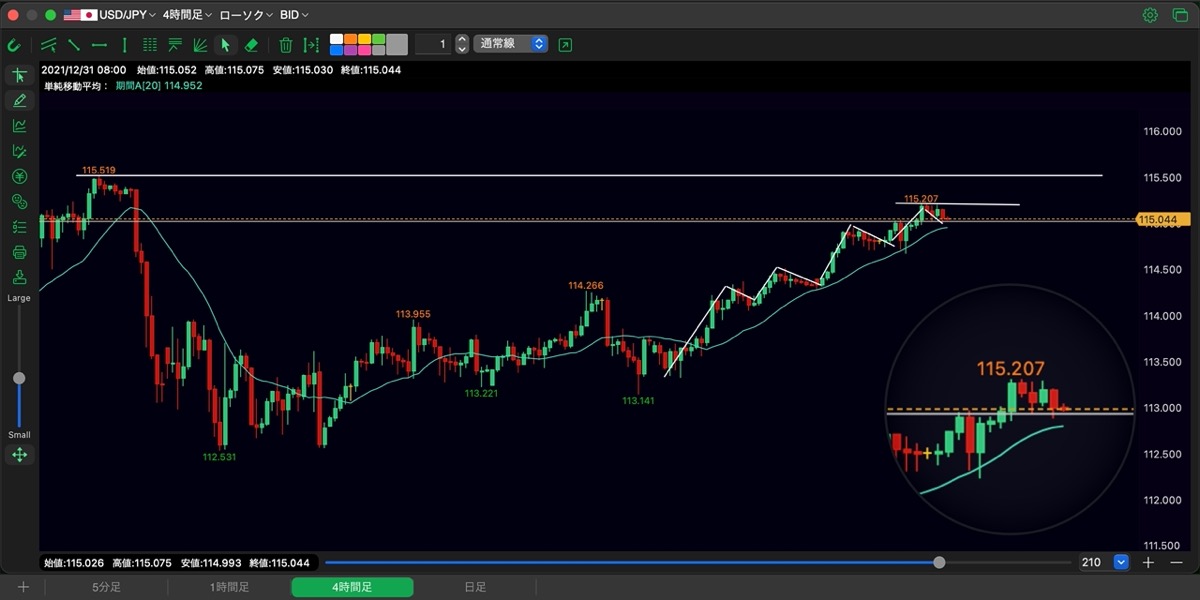Click the four-way move arrows icon
1200x600 pixels.
[x=19, y=455]
